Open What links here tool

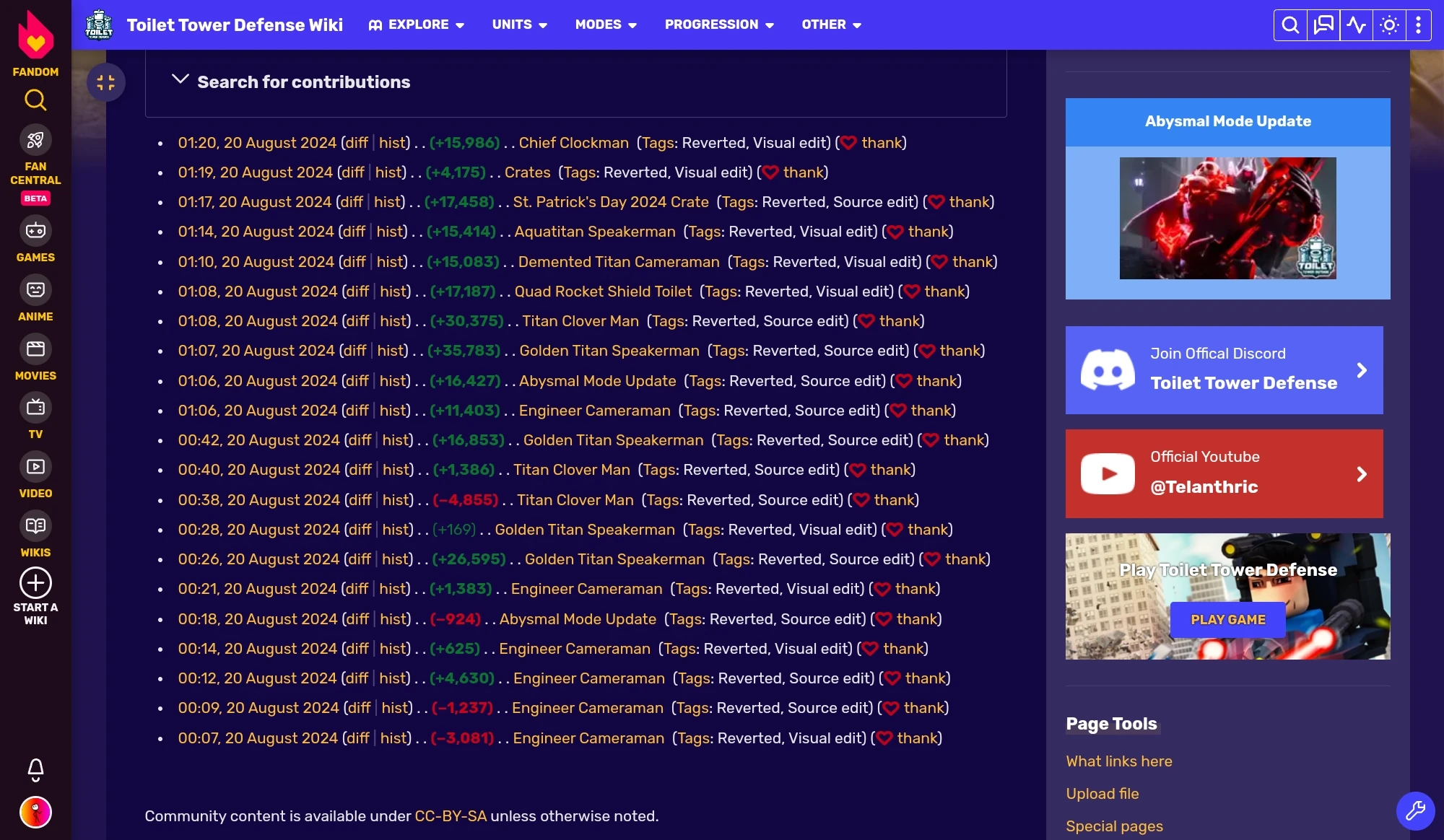1119,761
